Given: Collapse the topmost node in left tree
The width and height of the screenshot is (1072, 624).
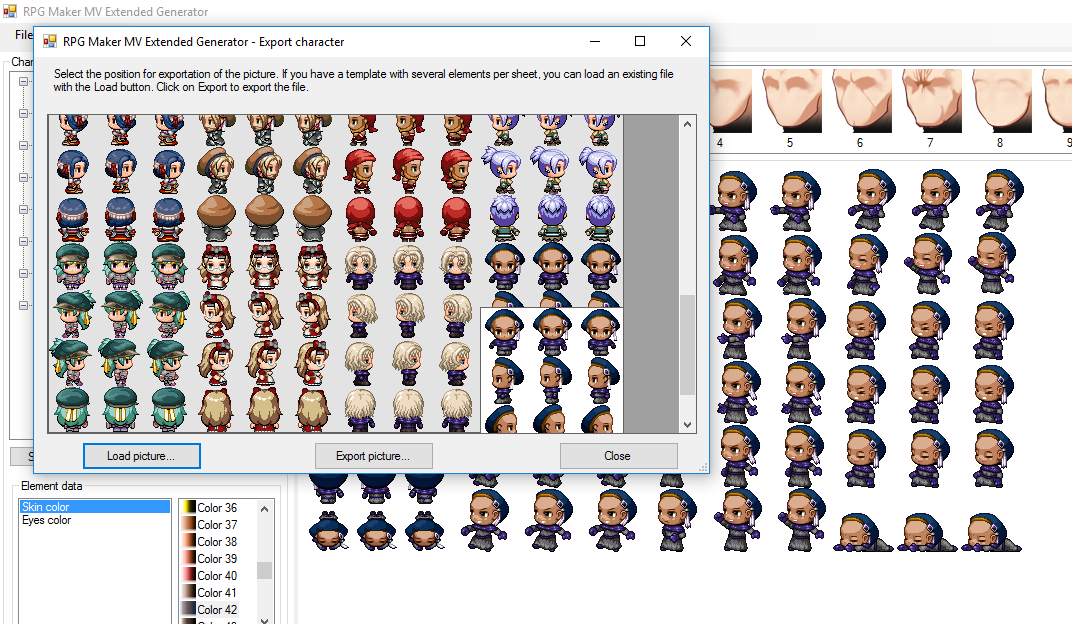Looking at the screenshot, I should coord(23,81).
